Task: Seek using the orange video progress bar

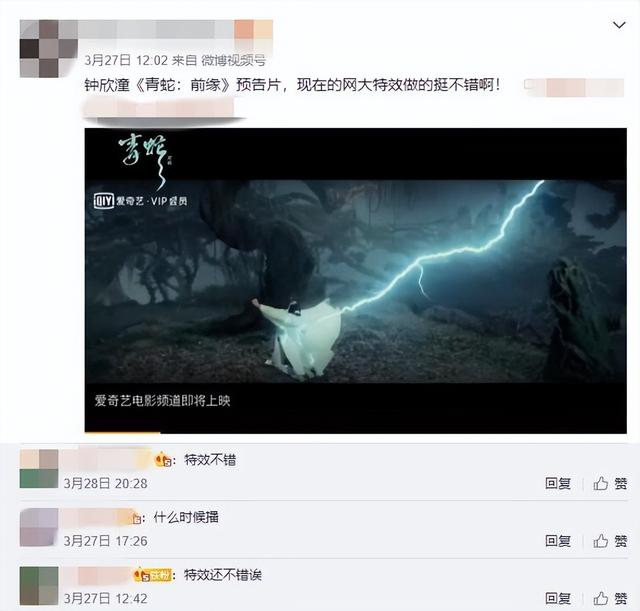Action: pos(122,432)
